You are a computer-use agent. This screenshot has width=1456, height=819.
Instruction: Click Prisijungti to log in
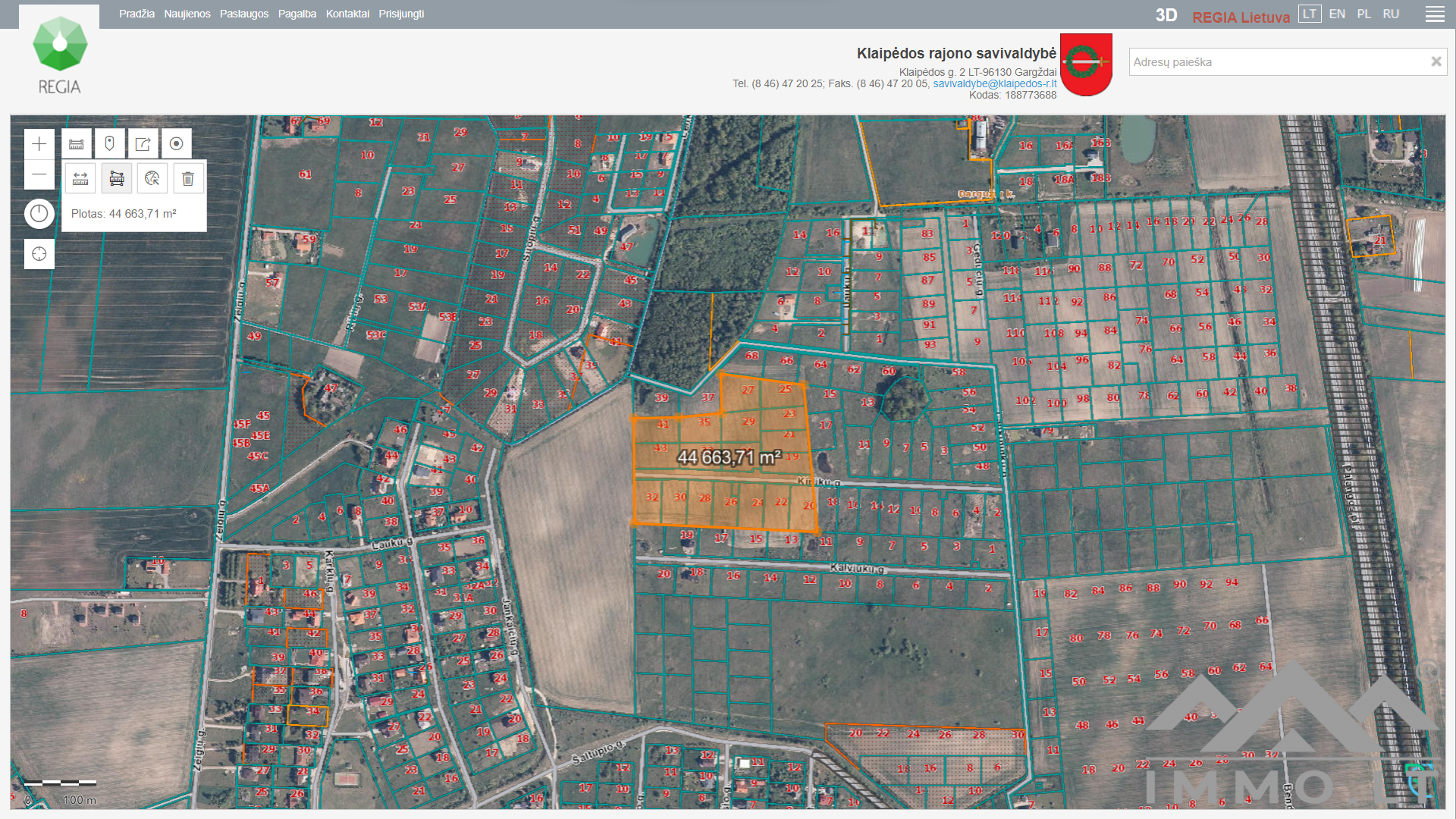[401, 14]
